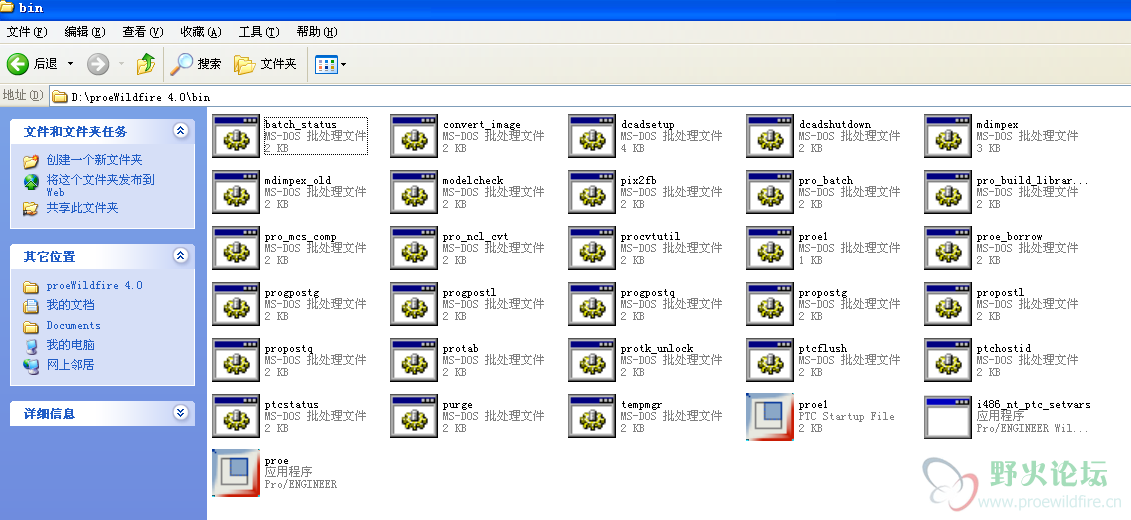Open 我的文档 link
Screen dimensions: 1131x520
(71, 305)
